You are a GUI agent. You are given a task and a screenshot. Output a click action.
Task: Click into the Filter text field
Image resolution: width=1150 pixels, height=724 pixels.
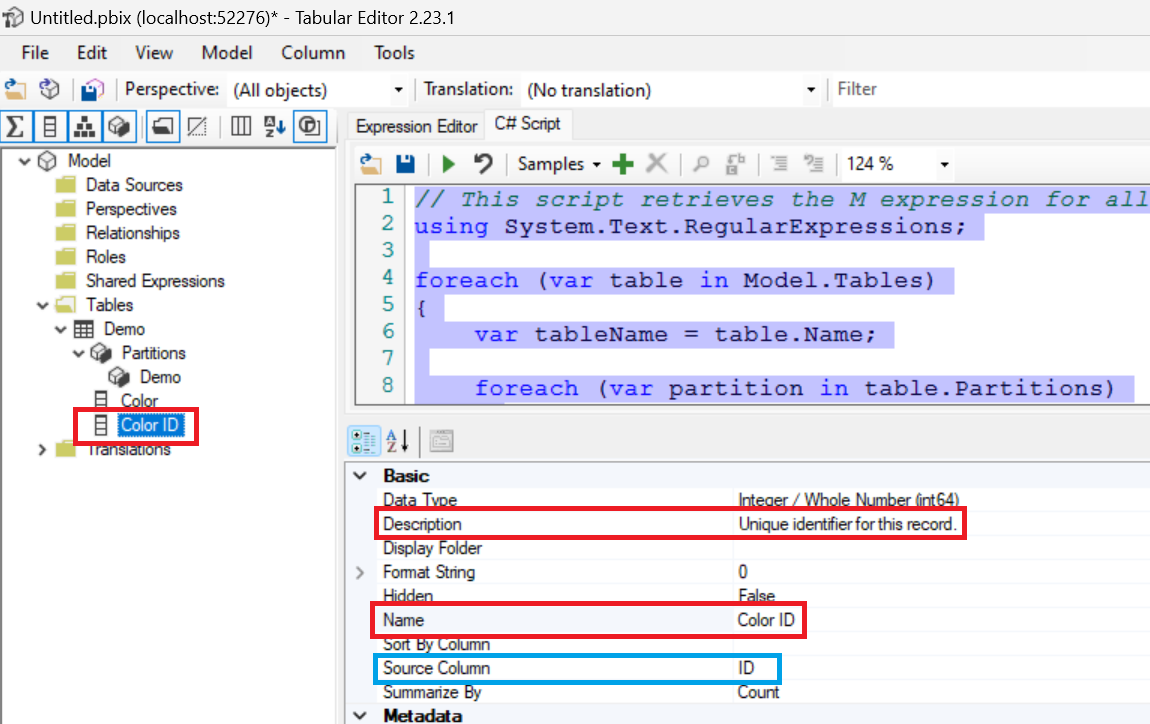click(990, 90)
